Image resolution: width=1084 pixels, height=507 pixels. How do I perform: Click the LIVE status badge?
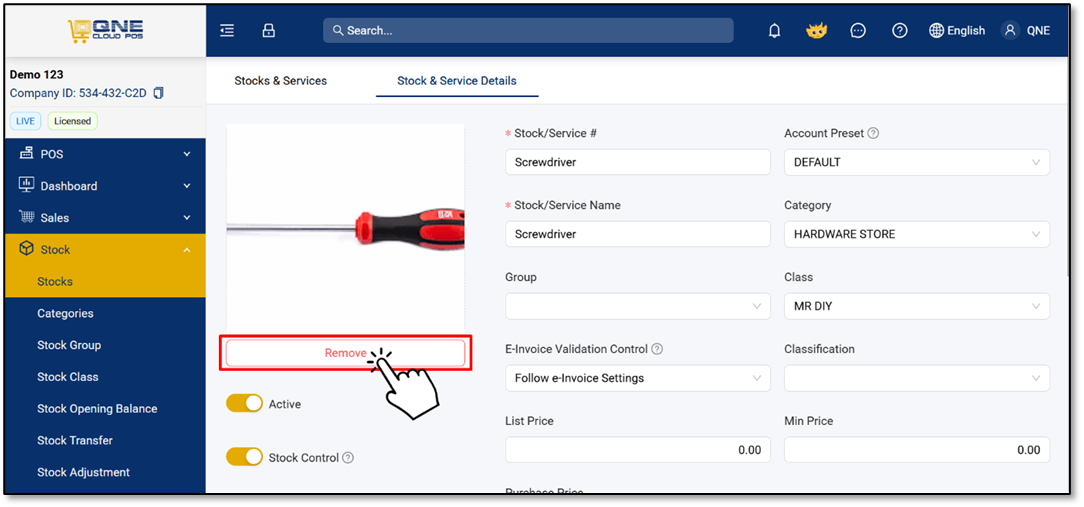coord(26,121)
